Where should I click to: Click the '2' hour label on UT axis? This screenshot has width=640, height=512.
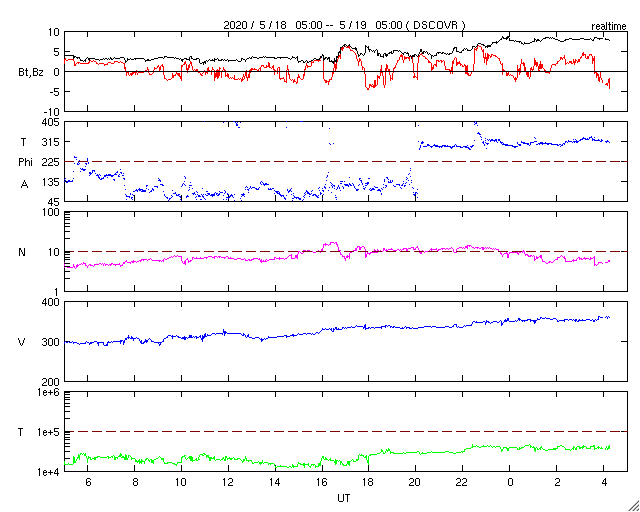[557, 483]
